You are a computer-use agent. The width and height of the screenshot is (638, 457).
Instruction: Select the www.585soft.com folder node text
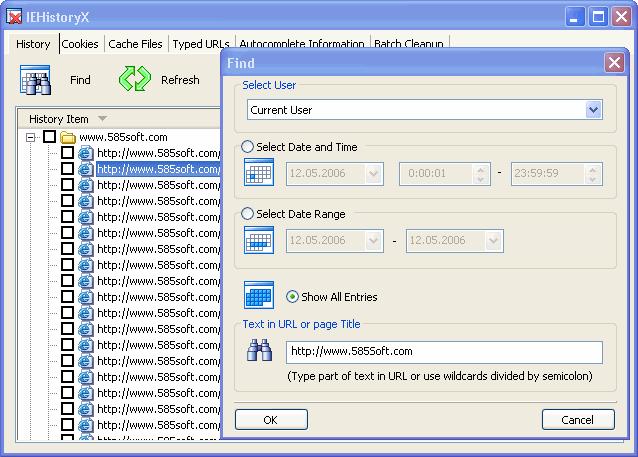coord(123,137)
